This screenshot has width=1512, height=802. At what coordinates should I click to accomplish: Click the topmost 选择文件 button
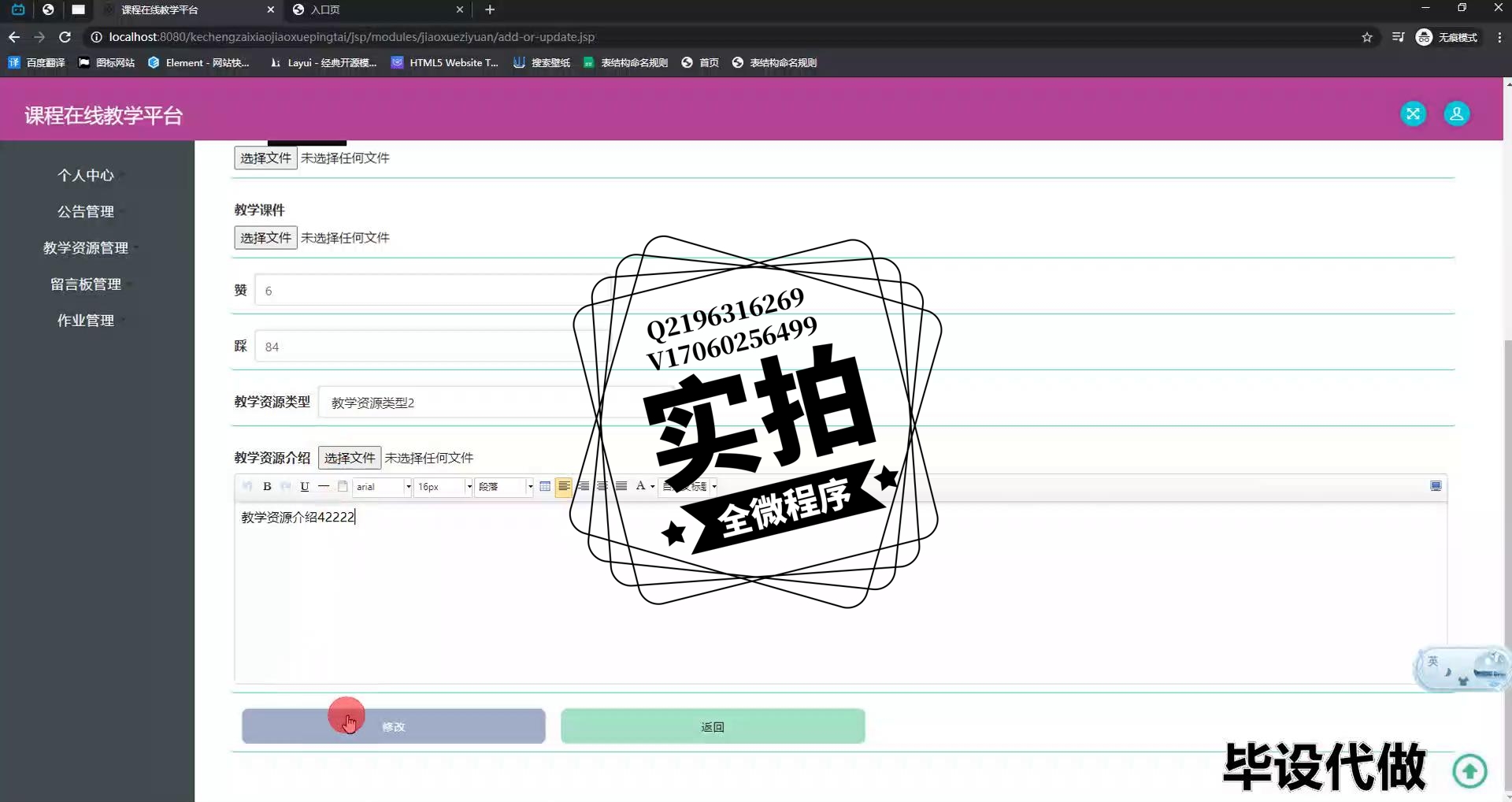click(x=265, y=158)
